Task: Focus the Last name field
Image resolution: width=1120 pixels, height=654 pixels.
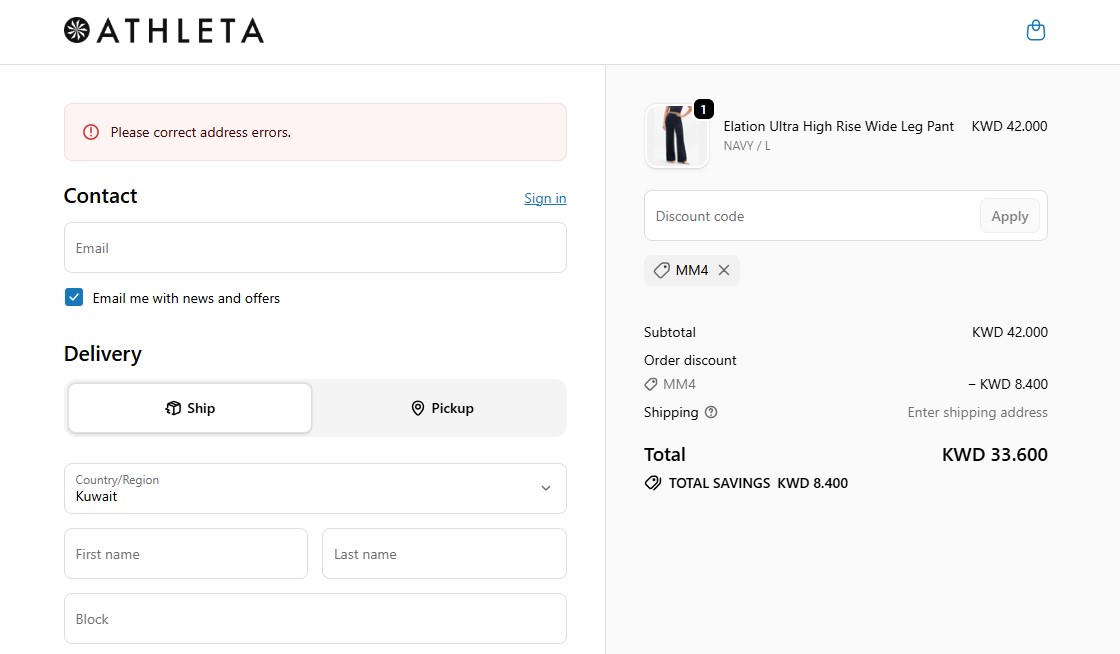Action: [444, 554]
